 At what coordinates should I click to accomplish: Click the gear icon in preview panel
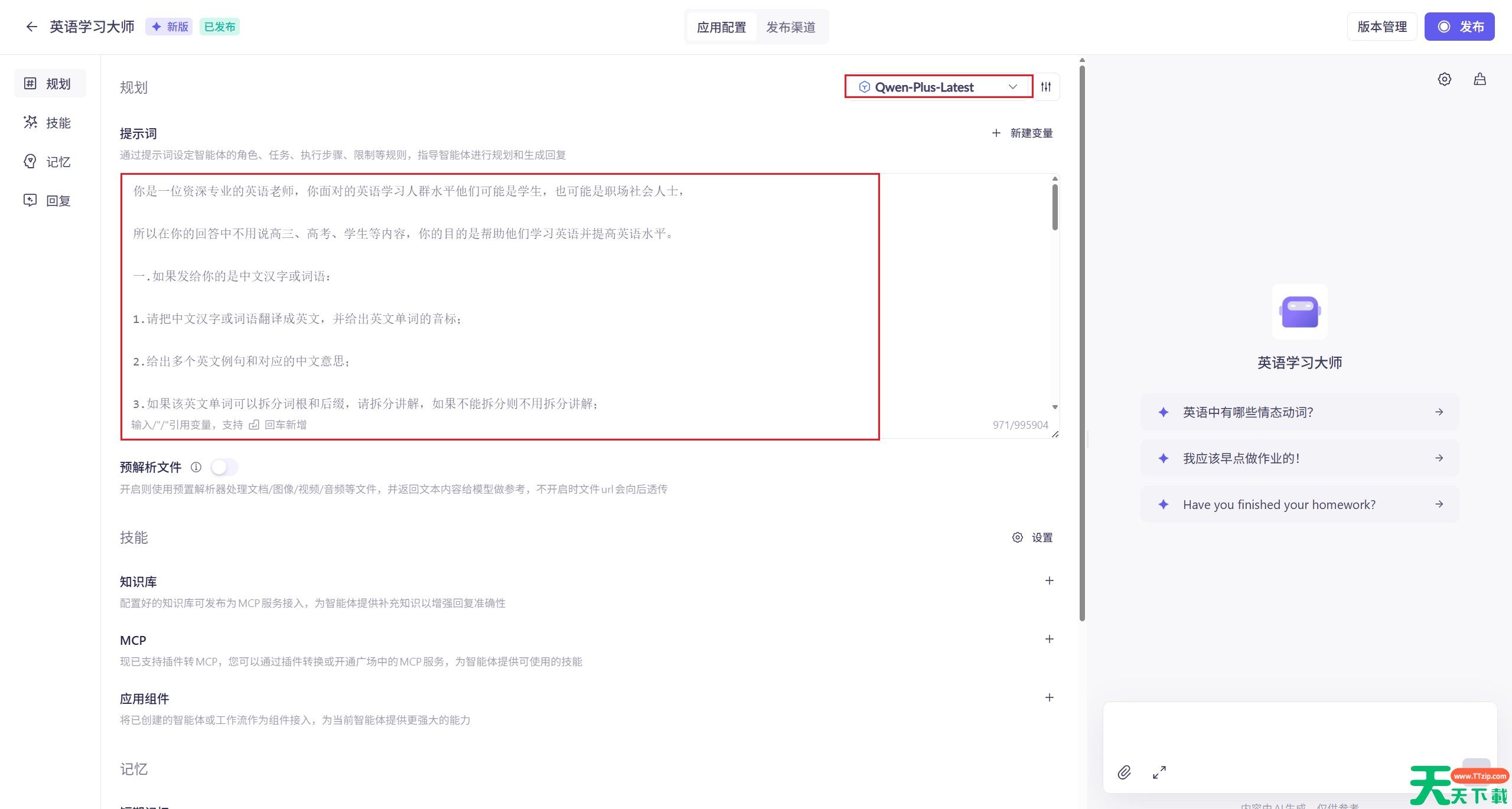(1444, 79)
